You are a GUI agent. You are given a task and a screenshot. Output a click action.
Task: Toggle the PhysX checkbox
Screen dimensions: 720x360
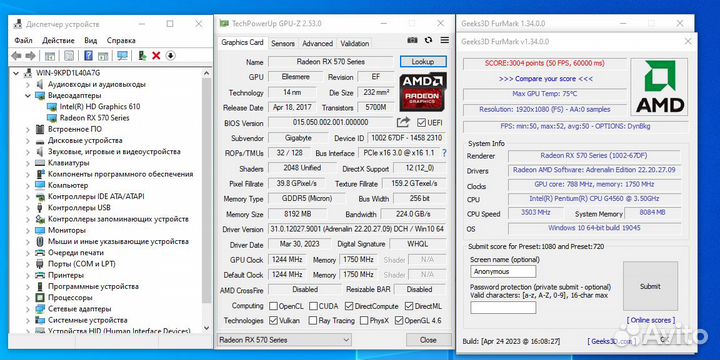pyautogui.click(x=364, y=321)
